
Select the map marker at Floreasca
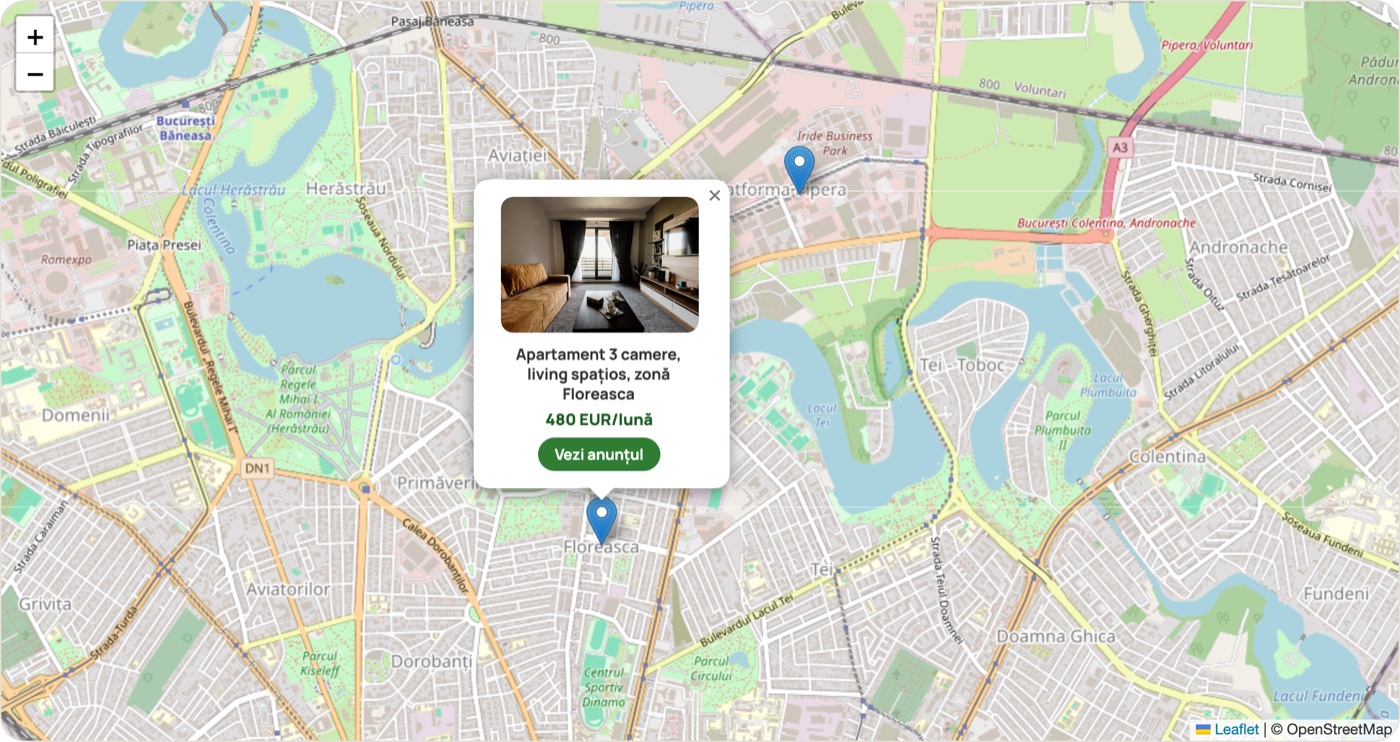tap(601, 521)
